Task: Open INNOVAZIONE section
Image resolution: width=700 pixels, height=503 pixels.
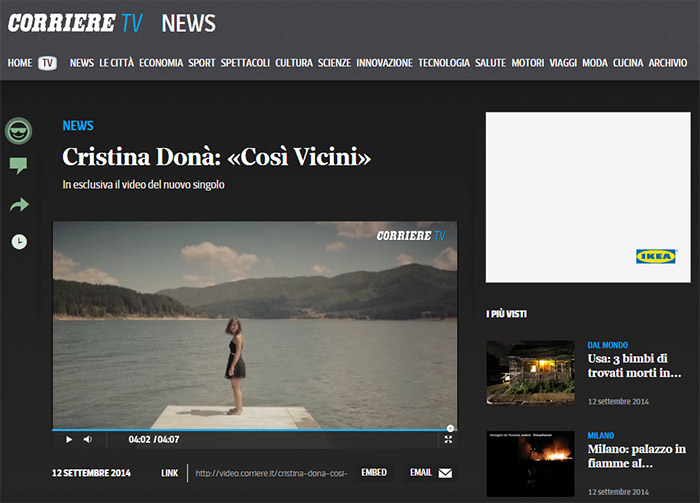Action: (384, 63)
